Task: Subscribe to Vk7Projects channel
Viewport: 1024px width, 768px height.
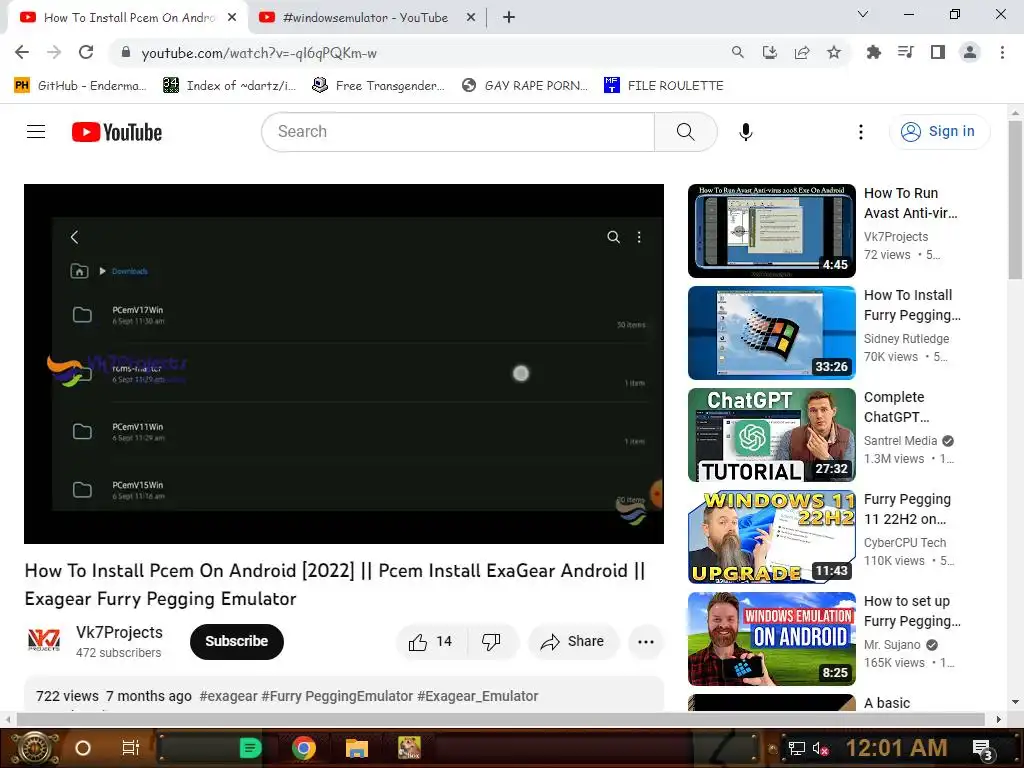Action: click(x=236, y=642)
